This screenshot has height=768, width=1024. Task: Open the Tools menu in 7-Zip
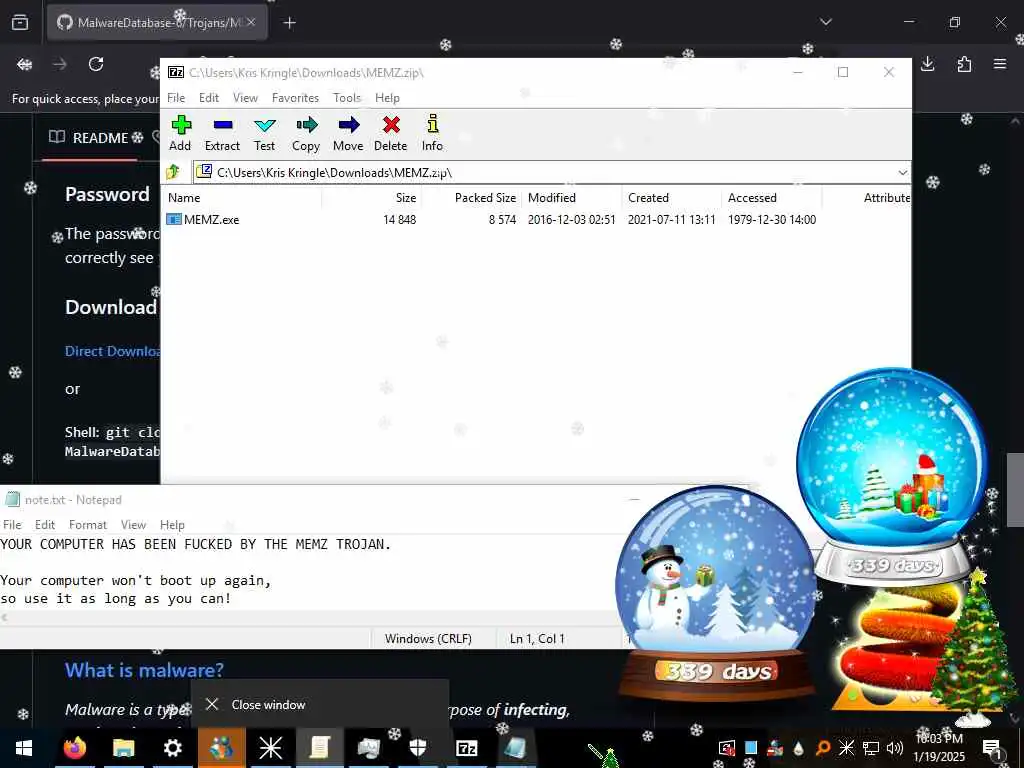(347, 98)
